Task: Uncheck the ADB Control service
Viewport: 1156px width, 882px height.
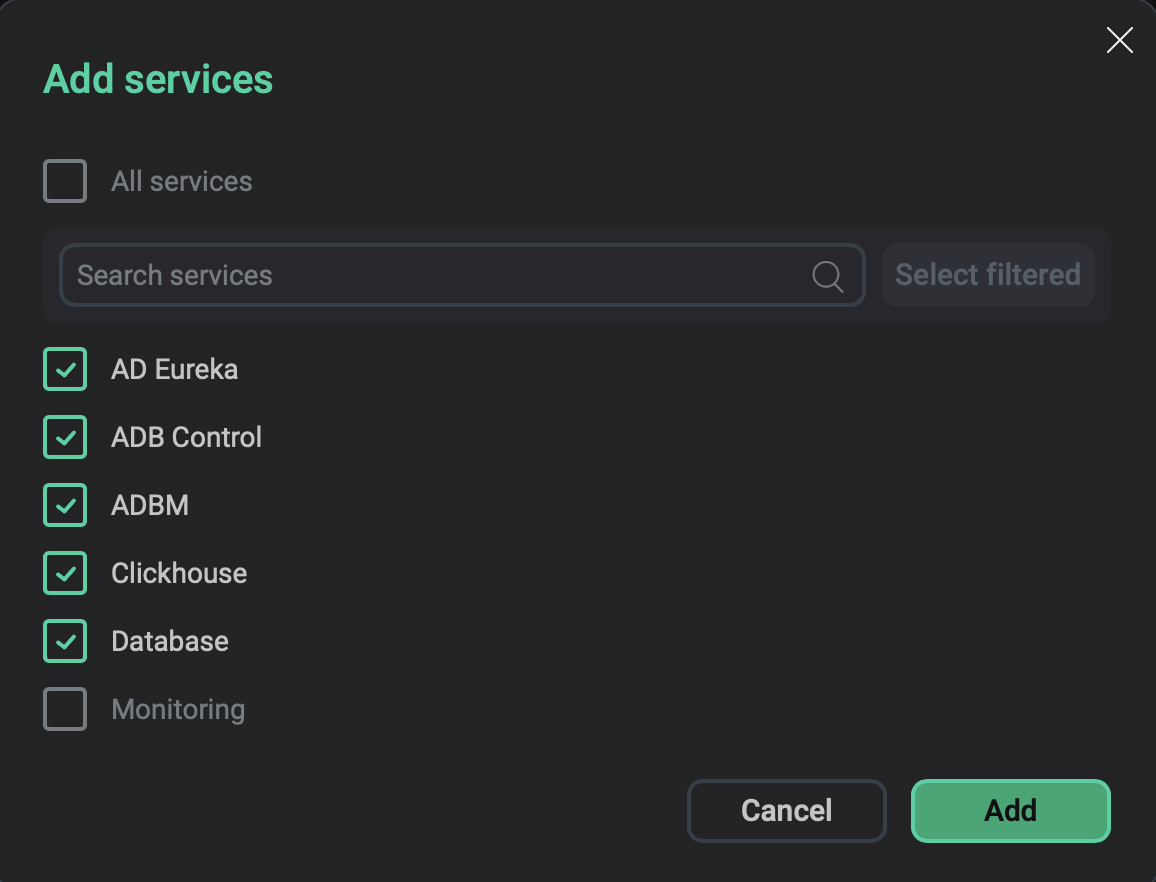Action: (64, 437)
